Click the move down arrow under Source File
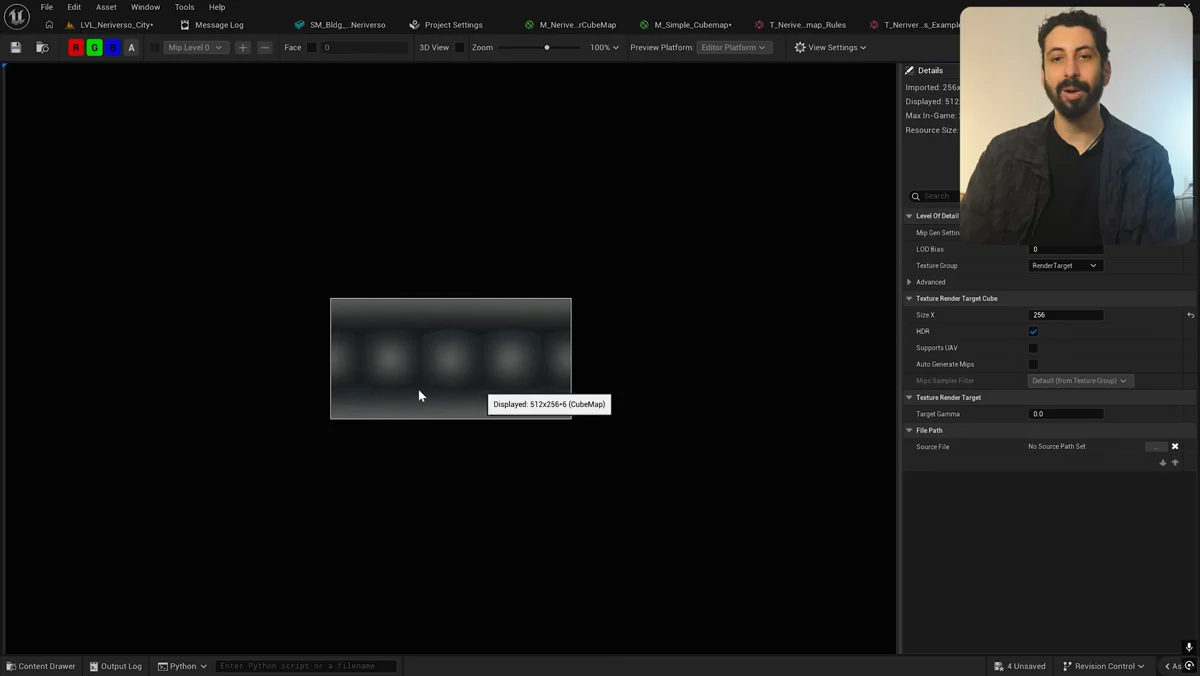Screen dimensions: 1200x676 pyautogui.click(x=1163, y=463)
